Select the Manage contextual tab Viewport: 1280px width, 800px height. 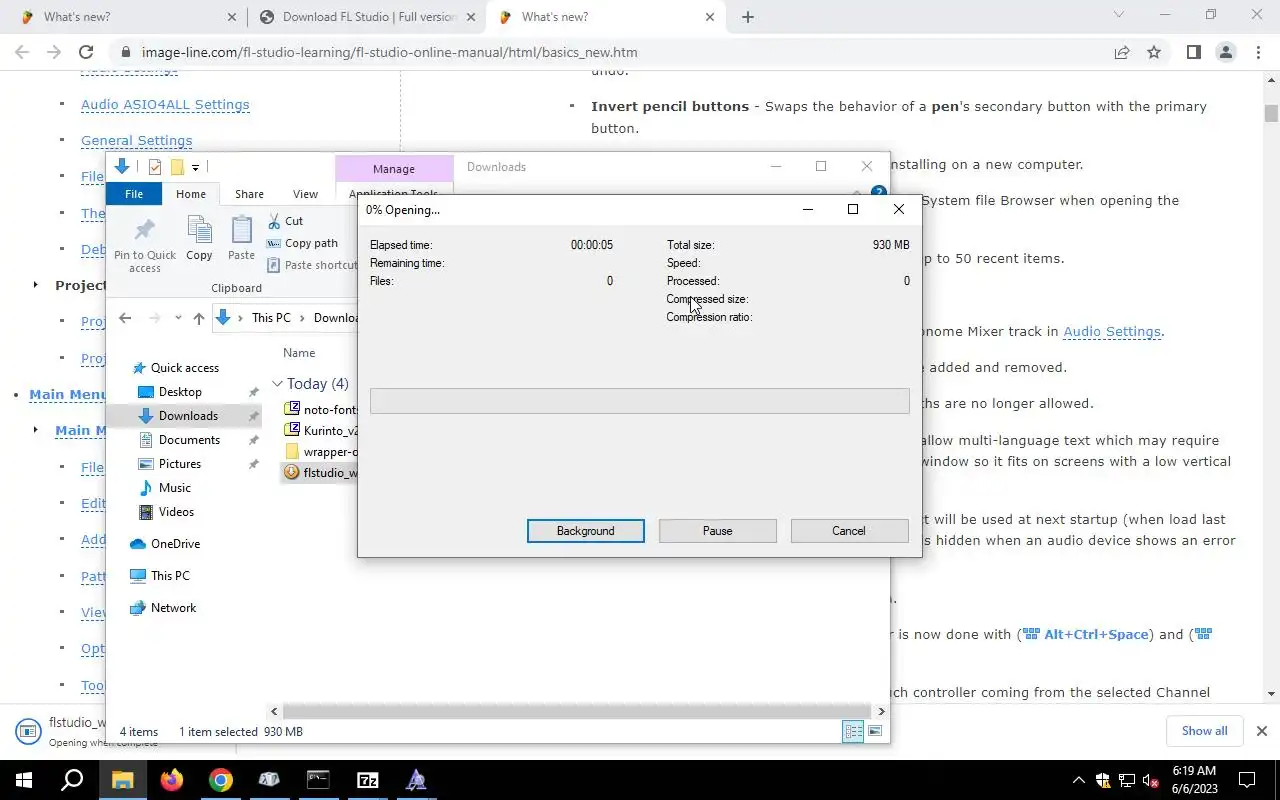(393, 169)
